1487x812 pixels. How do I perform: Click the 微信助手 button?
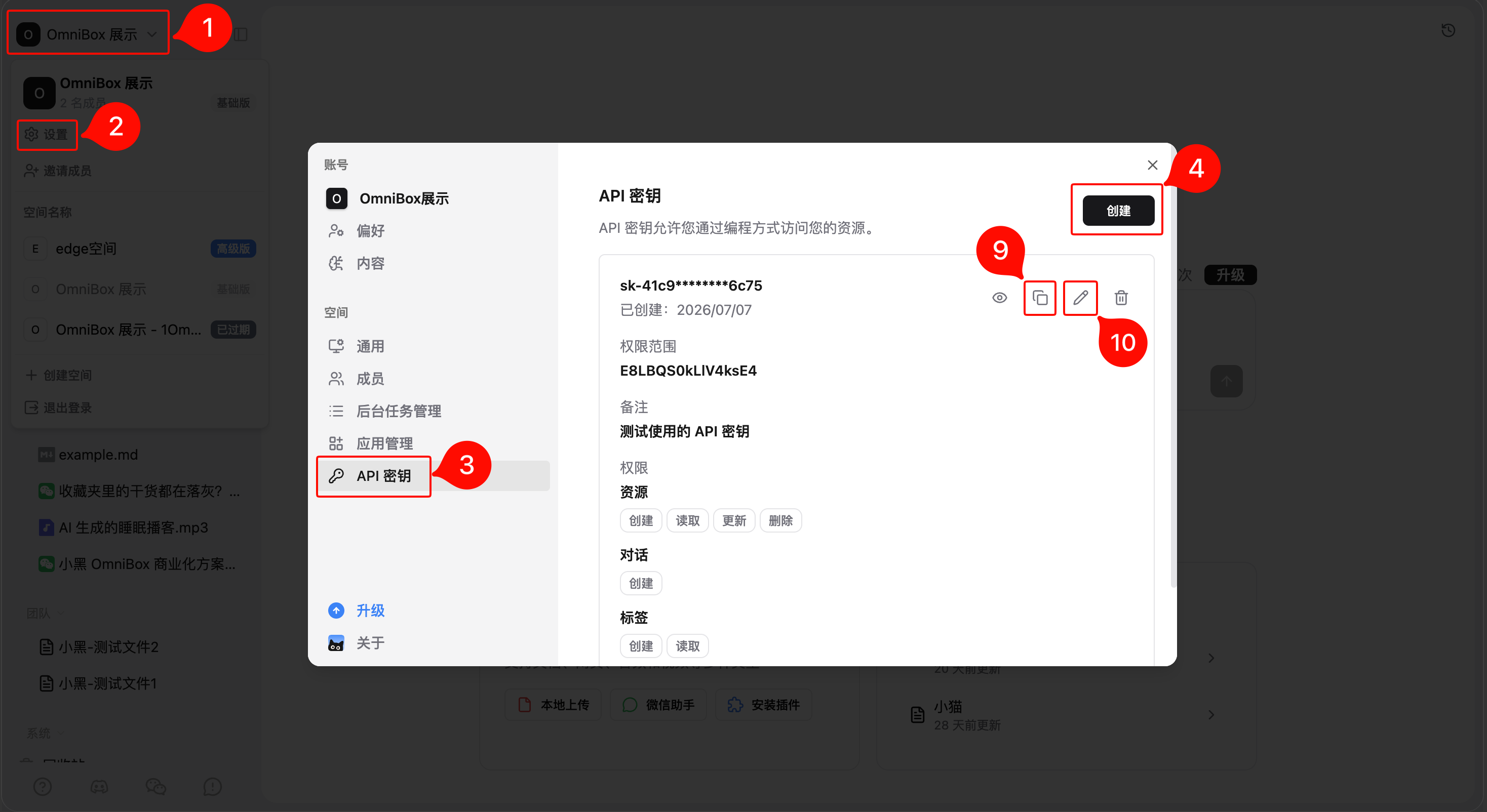click(x=658, y=705)
